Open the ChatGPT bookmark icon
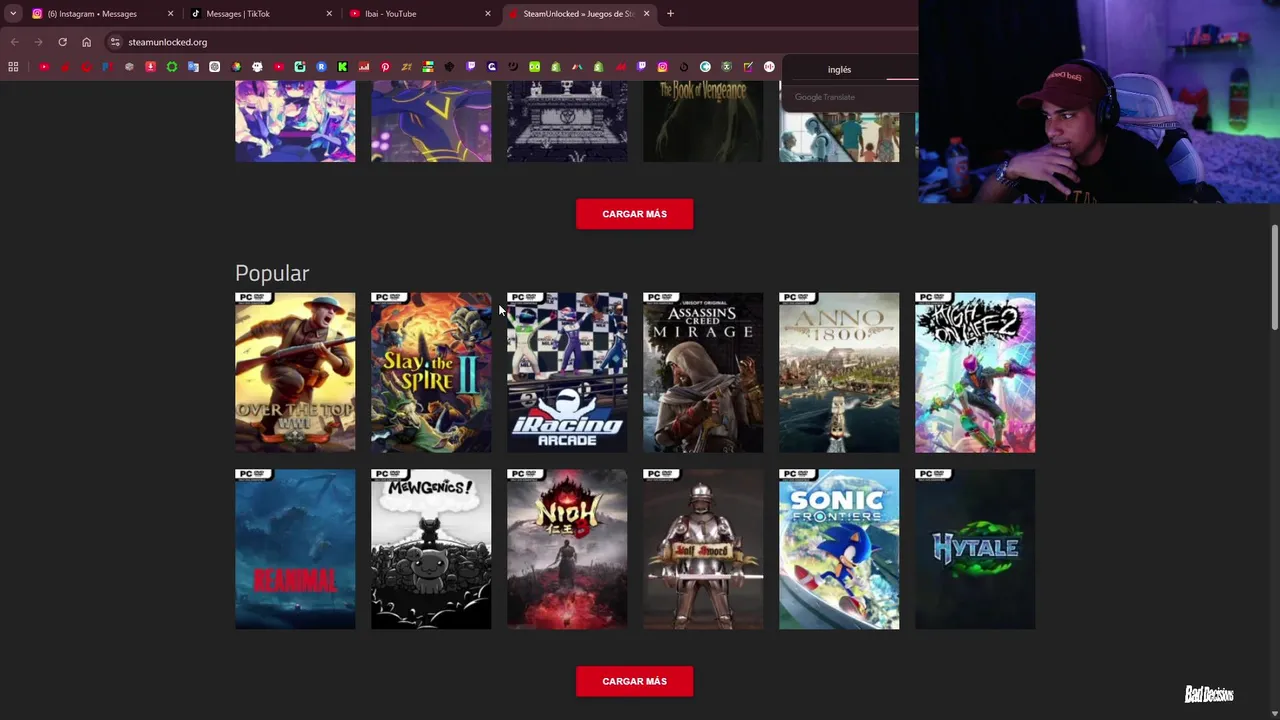 214,67
